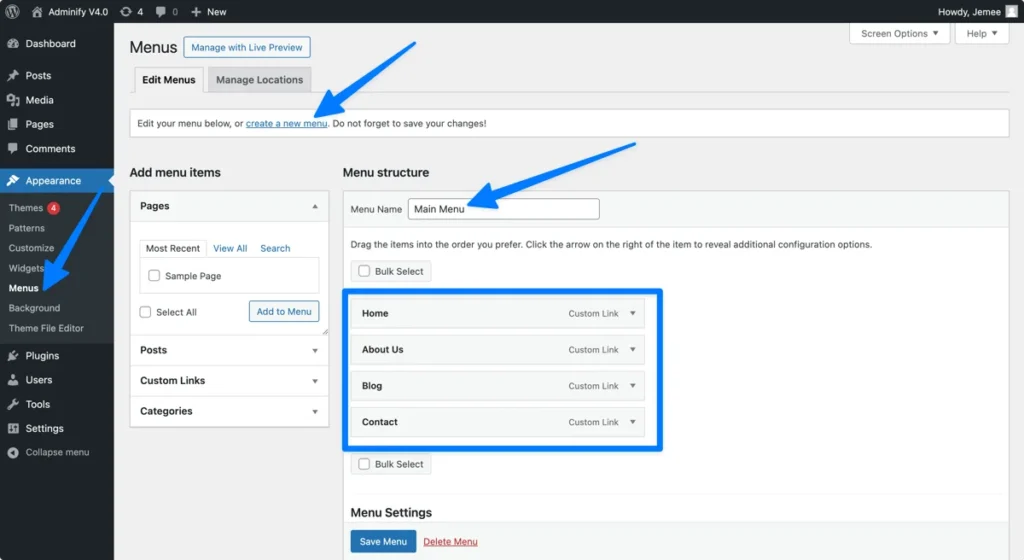The image size is (1024, 560).
Task: Expand the Custom Links section
Action: (x=229, y=381)
